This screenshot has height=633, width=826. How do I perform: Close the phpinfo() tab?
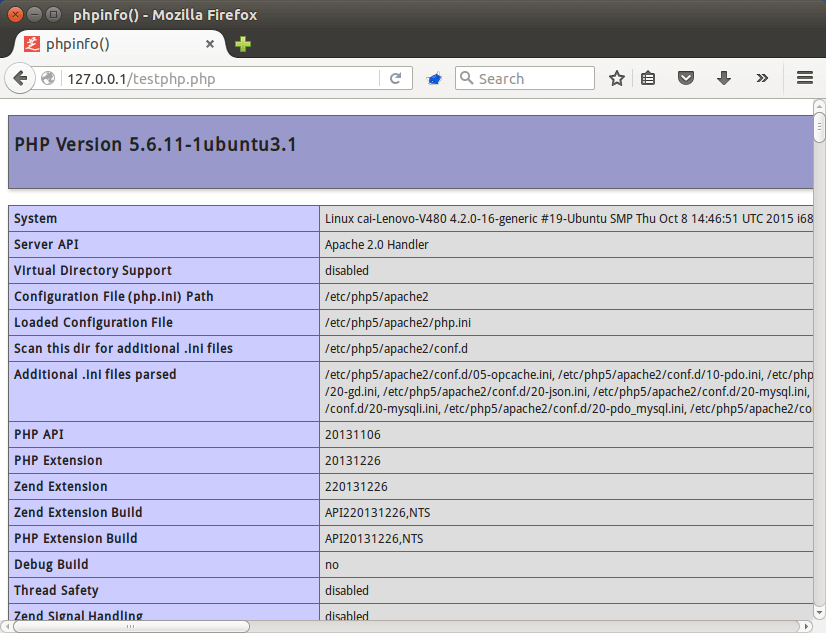210,44
